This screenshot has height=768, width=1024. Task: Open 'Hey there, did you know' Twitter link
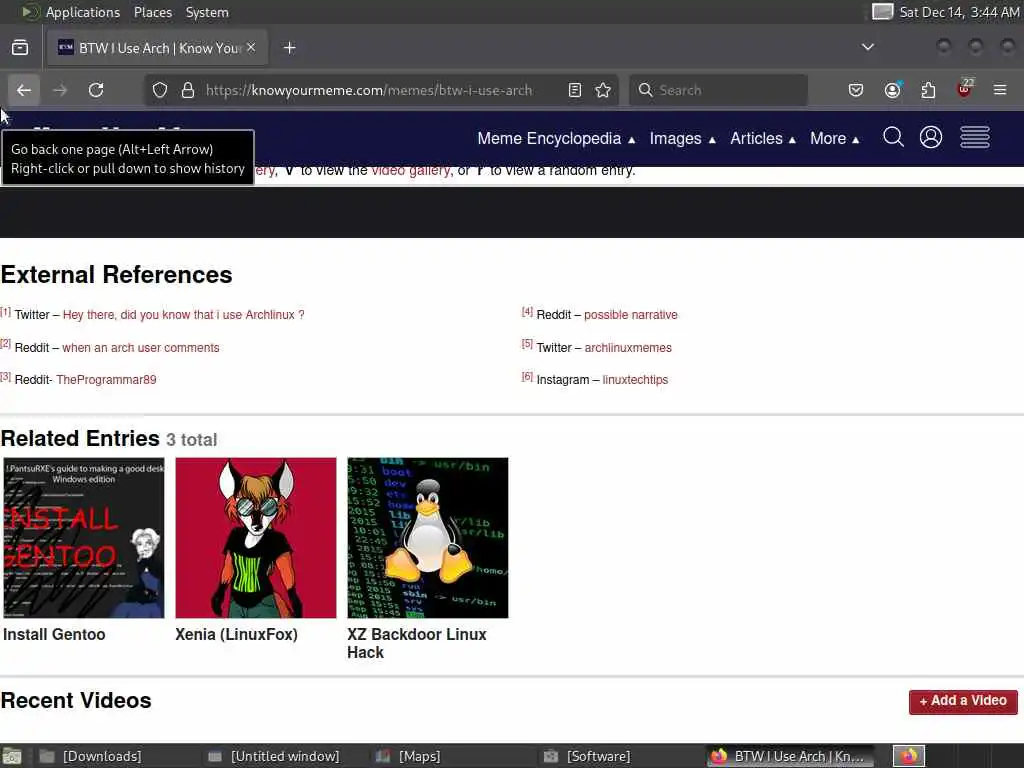click(x=184, y=315)
